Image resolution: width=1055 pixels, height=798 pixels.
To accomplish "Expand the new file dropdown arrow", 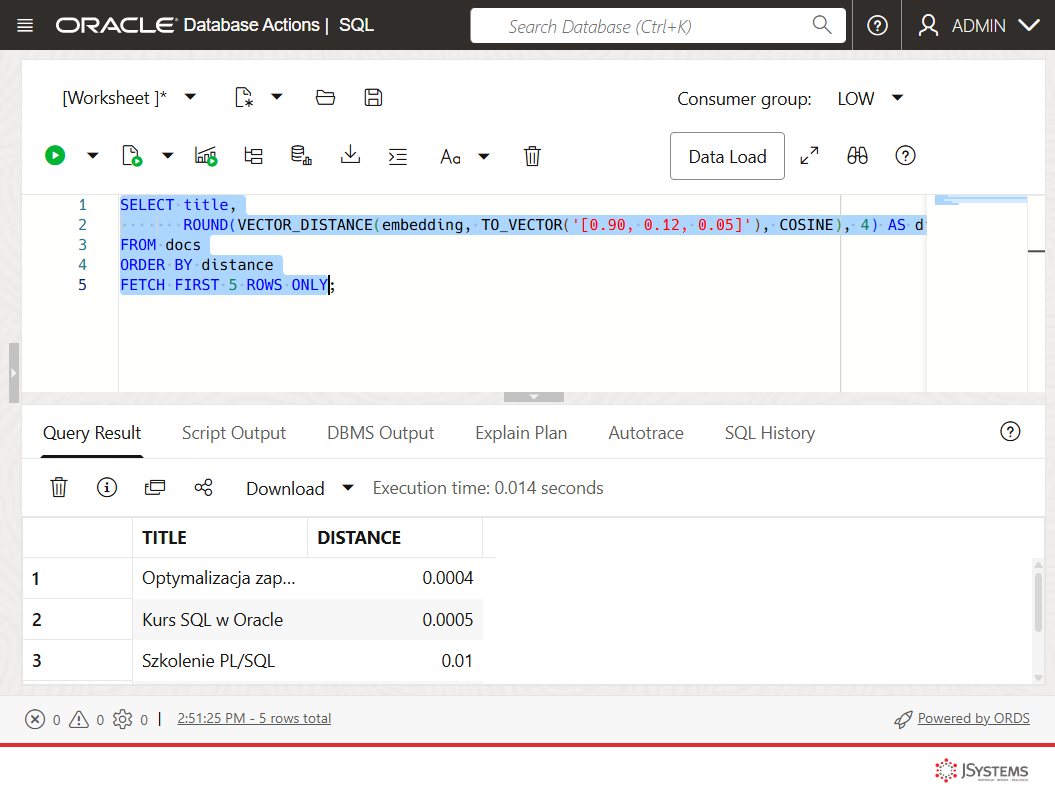I will tap(277, 97).
